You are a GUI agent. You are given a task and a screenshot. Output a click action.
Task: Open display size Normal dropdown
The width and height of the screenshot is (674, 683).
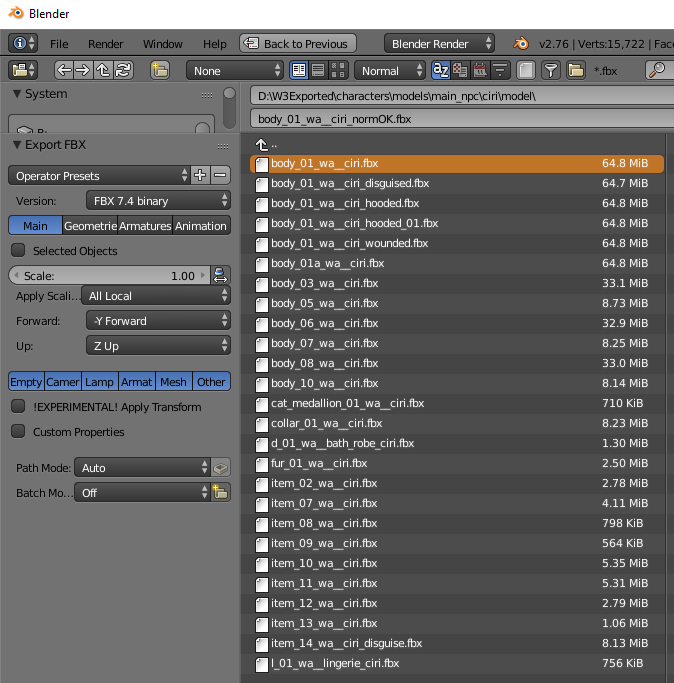tap(390, 70)
